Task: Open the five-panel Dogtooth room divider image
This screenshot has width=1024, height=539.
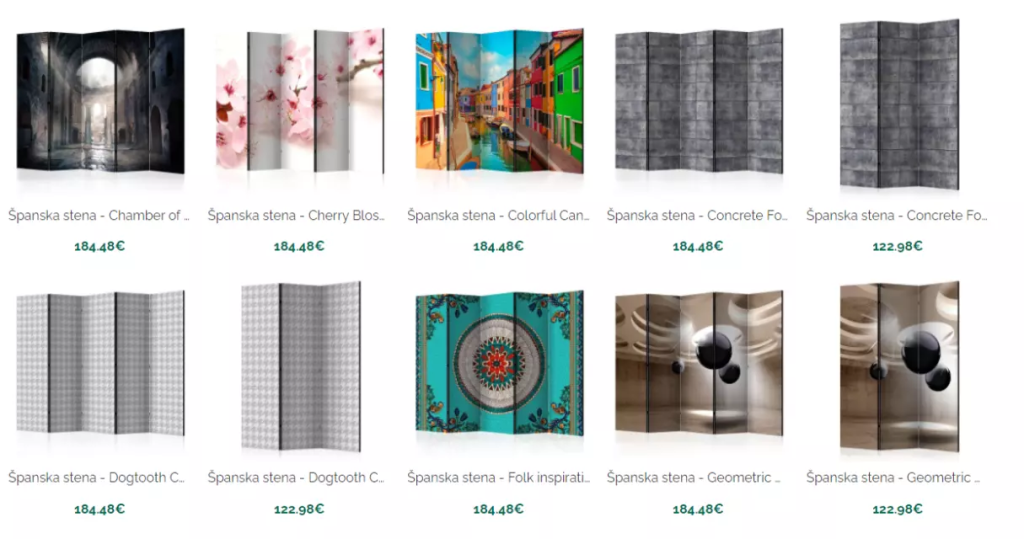Action: coord(100,363)
